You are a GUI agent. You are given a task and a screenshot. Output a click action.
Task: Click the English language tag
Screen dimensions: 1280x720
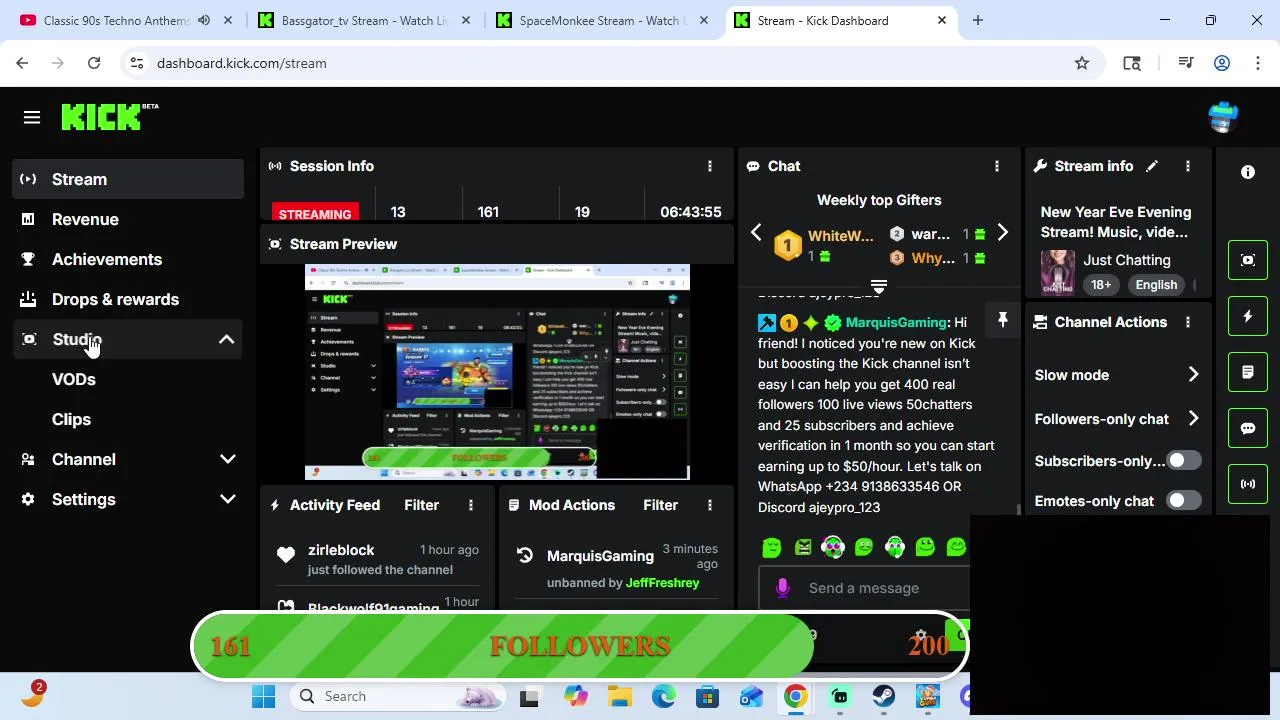[1156, 285]
